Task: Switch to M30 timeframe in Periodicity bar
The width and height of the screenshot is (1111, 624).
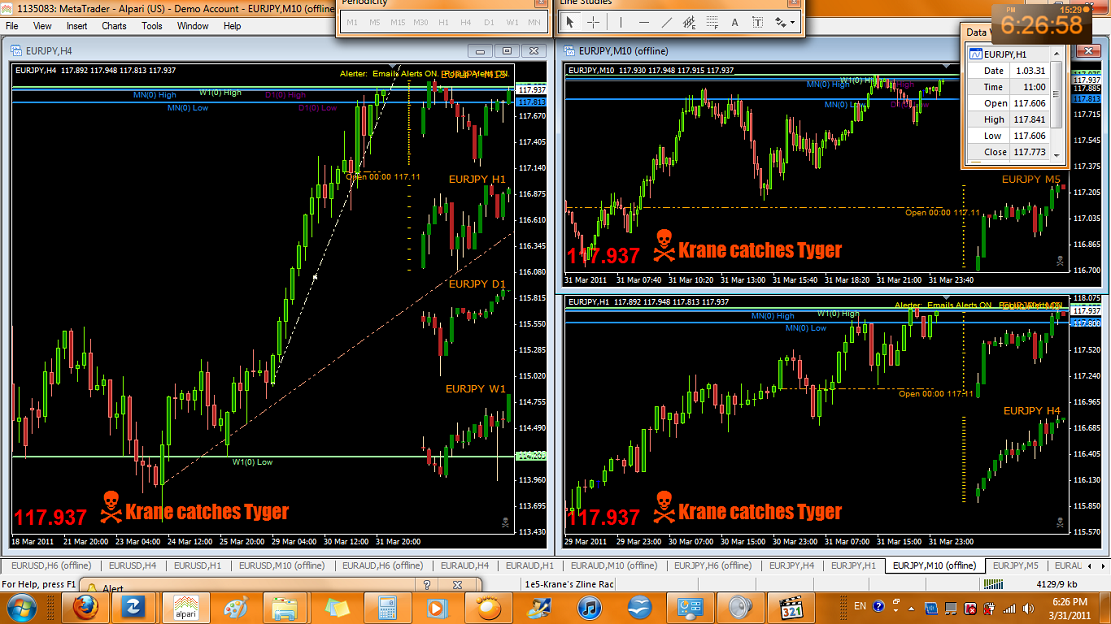Action: pos(420,23)
